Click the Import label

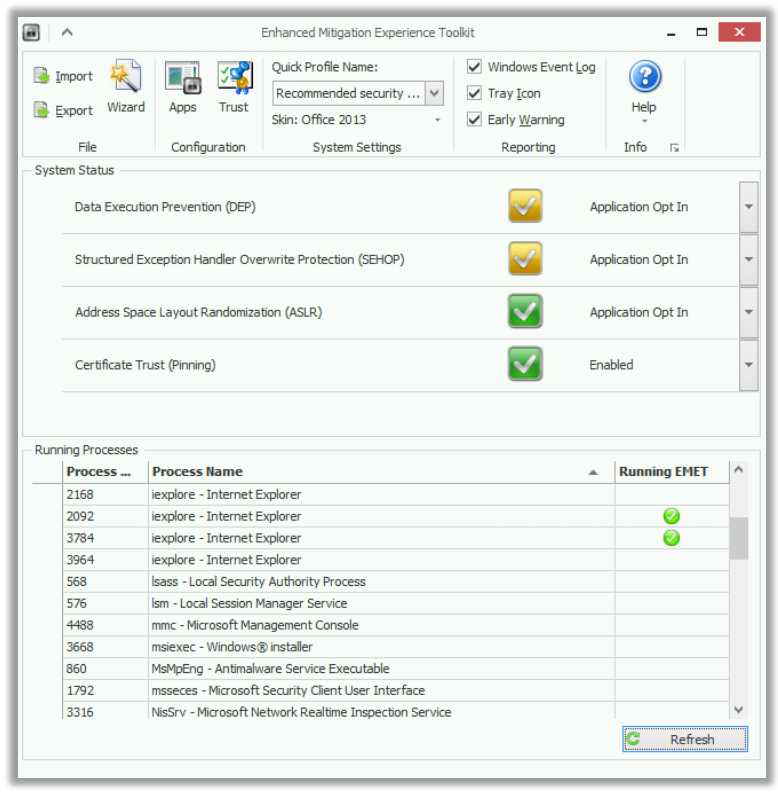(x=74, y=76)
